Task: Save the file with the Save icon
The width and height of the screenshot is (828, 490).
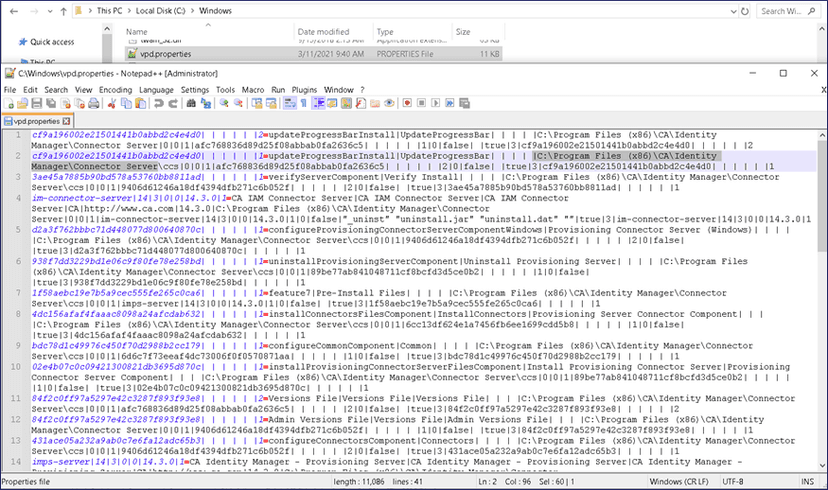Action: (36, 103)
